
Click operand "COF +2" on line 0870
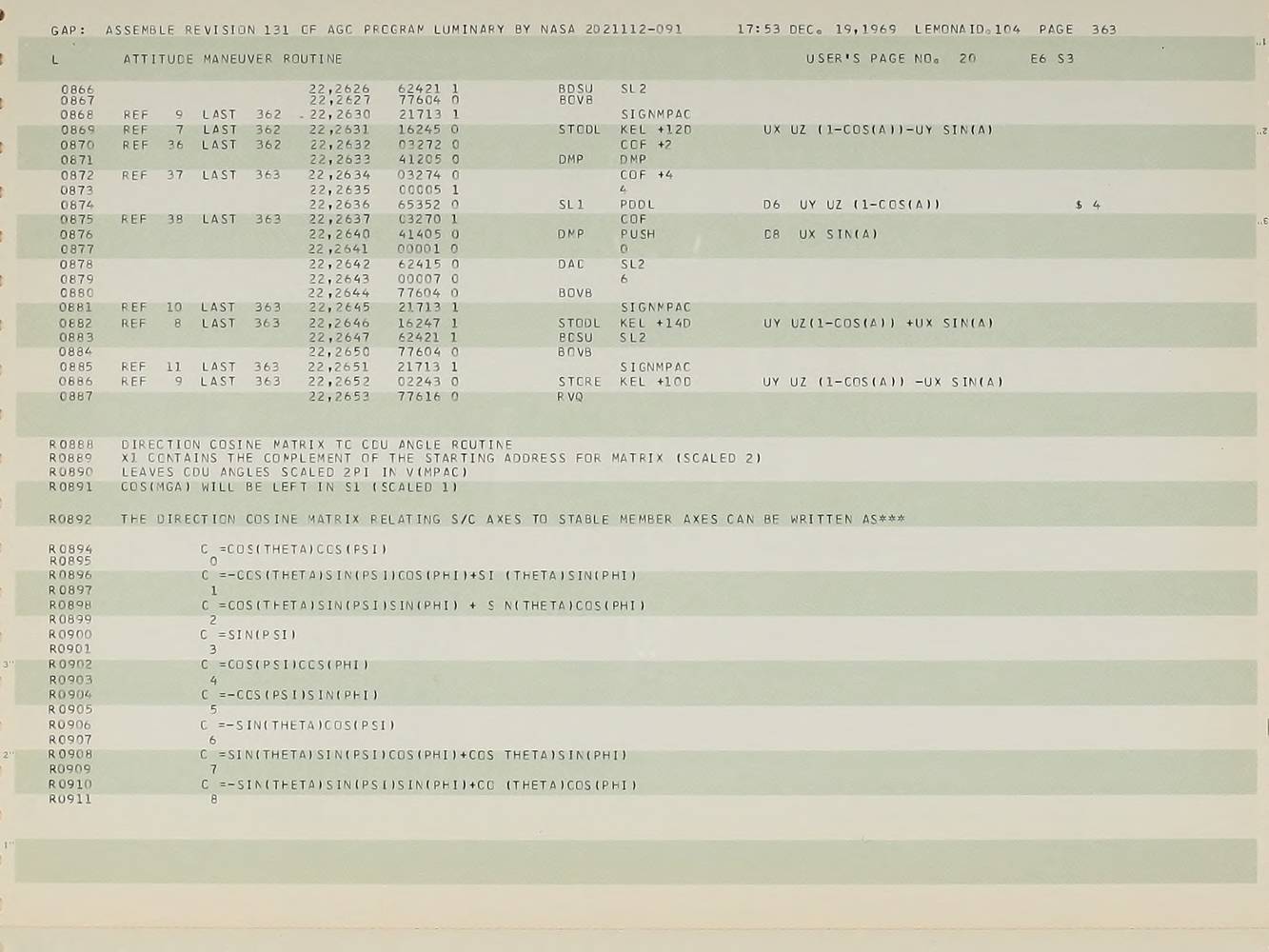point(646,145)
